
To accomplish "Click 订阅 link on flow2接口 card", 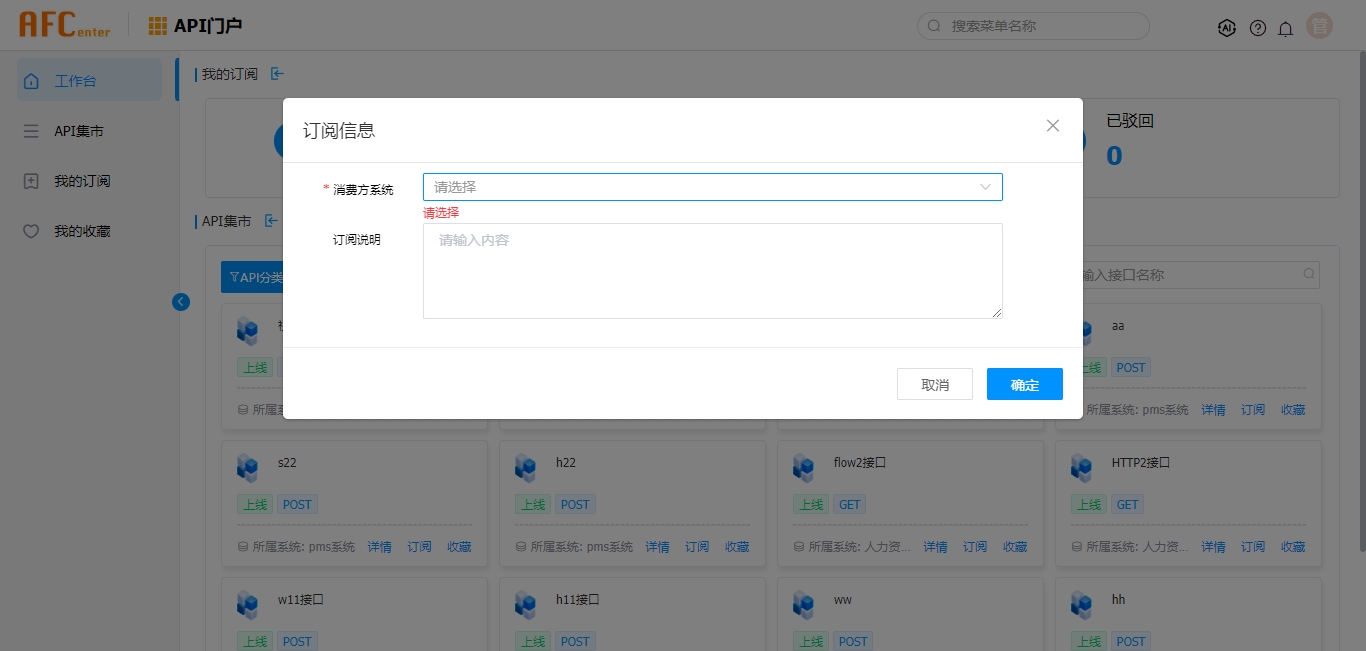I will pyautogui.click(x=975, y=547).
